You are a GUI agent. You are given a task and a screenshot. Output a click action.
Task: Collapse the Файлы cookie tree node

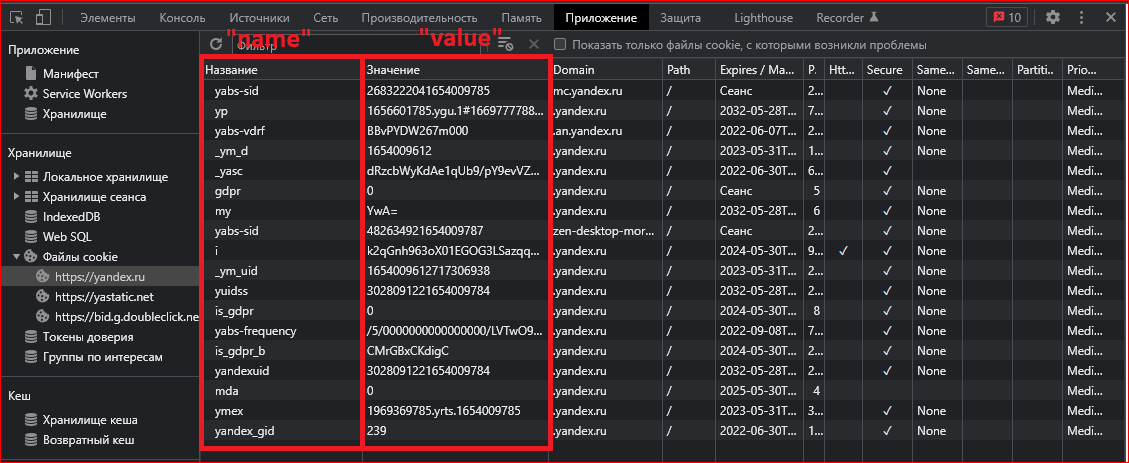17,257
